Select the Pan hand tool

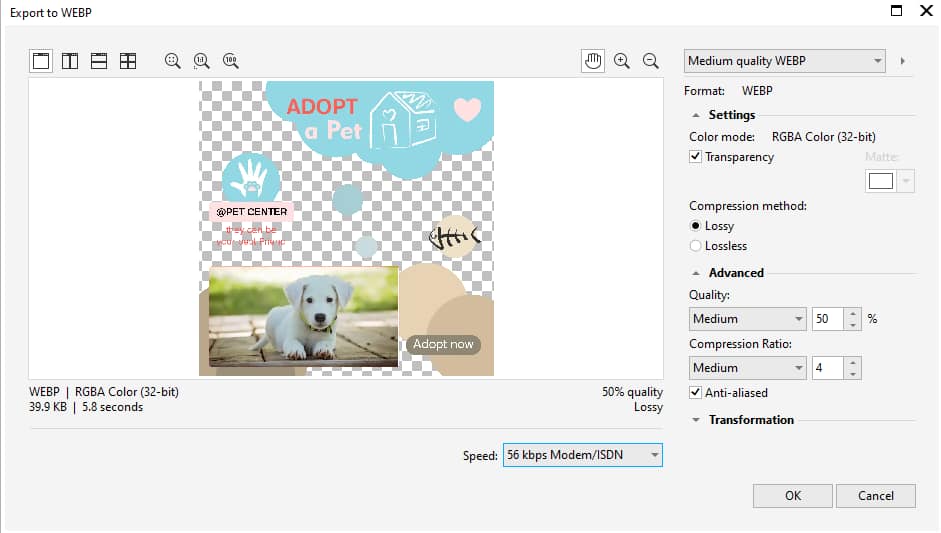click(593, 61)
